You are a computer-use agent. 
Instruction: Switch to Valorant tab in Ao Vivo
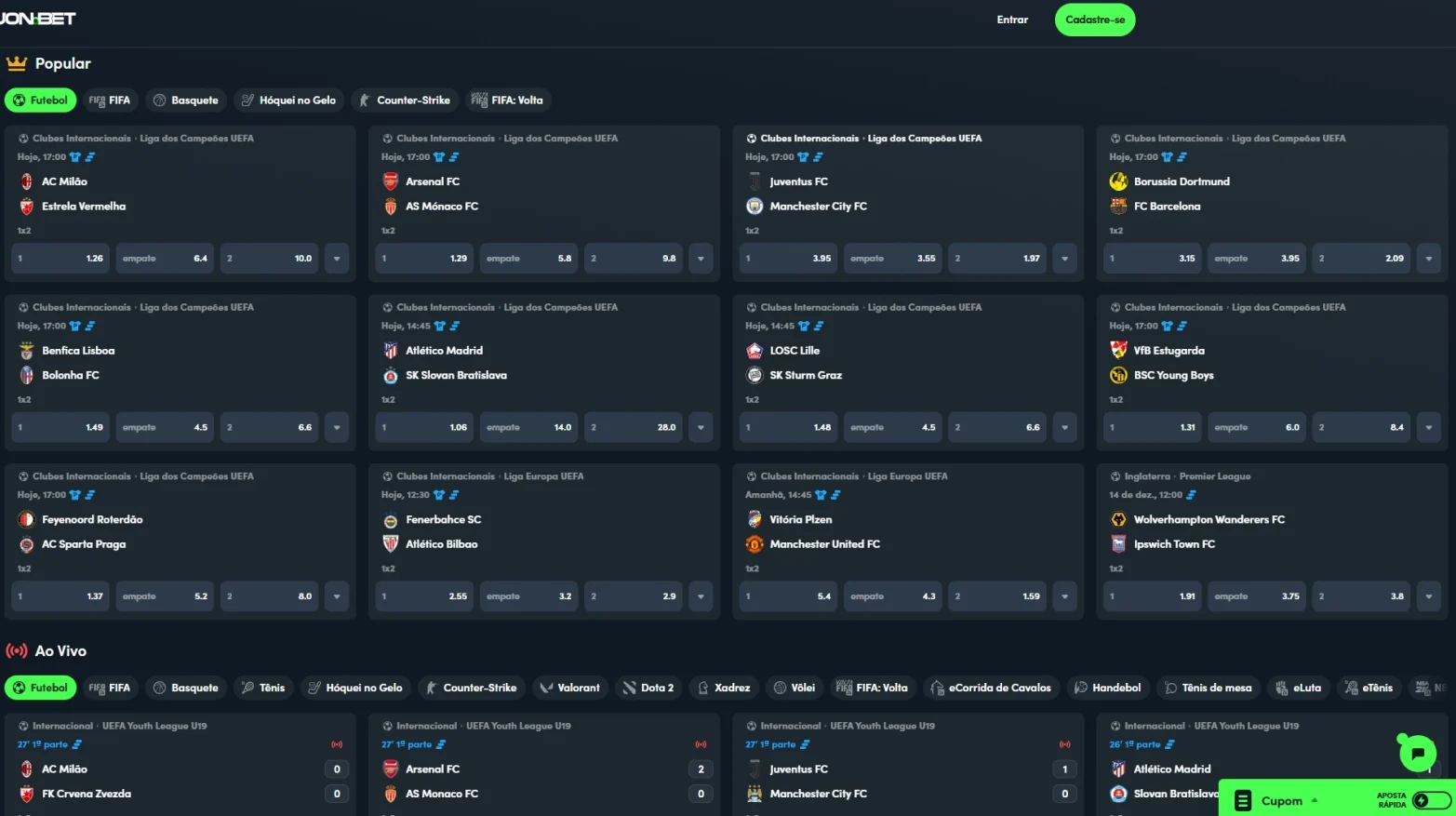pyautogui.click(x=569, y=688)
